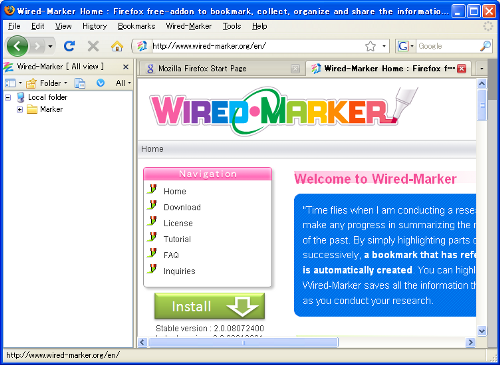Viewport: 500px width, 365px height.
Task: Click the Stable version 2.0.08072400 text
Action: 210,328
